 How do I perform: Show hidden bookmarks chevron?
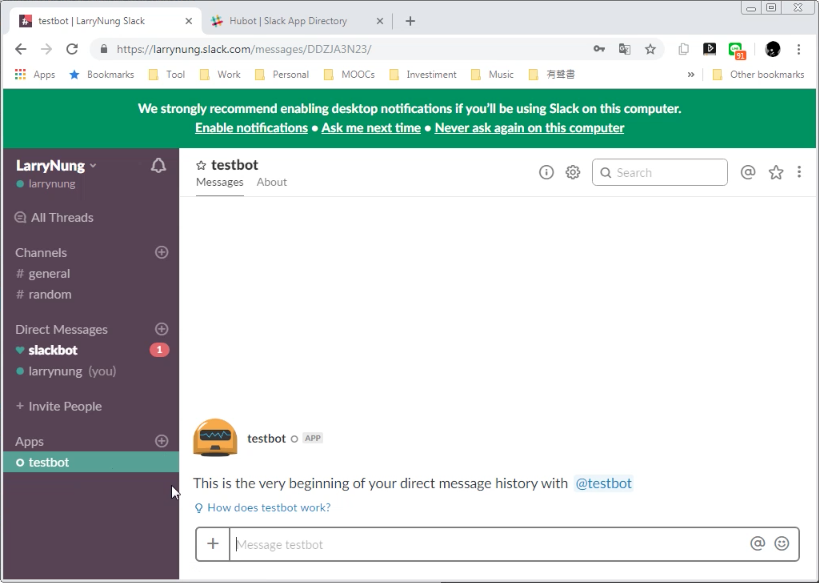691,75
